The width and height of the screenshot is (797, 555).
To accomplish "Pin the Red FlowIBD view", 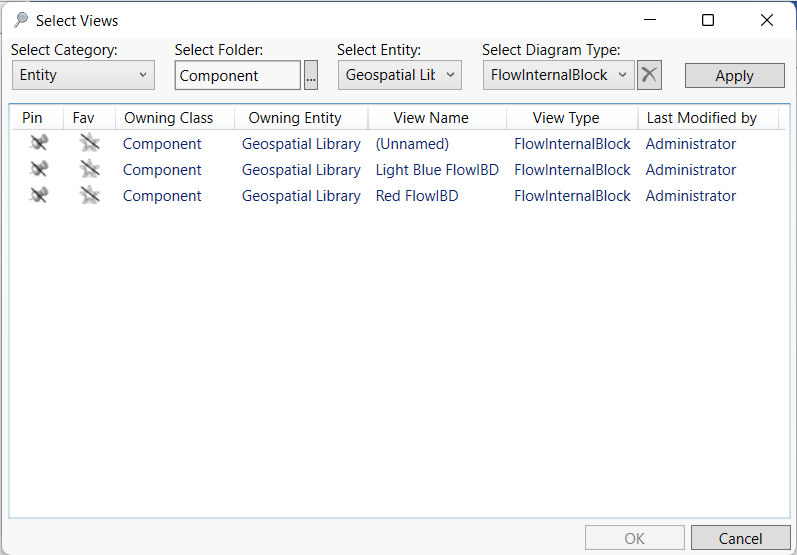I will pos(39,196).
